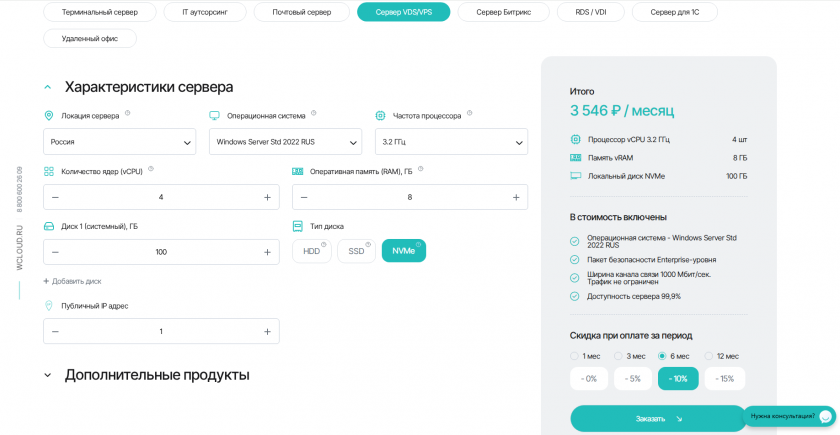Click info icon next to Локация сервера
This screenshot has width=840, height=435.
coord(128,114)
